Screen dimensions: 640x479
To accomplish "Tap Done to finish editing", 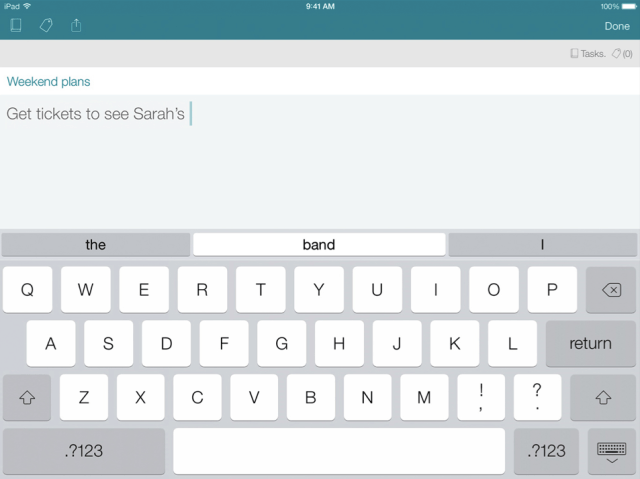I will (x=617, y=26).
